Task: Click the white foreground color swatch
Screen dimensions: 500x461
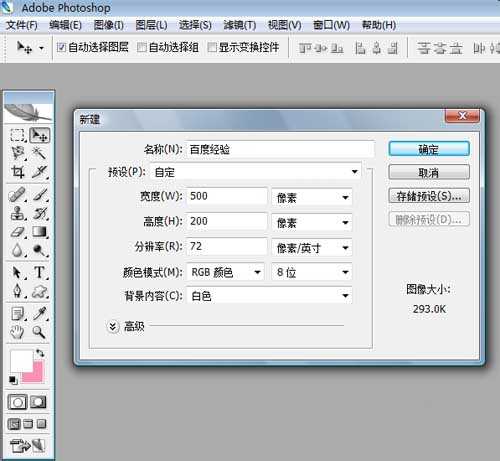Action: point(21,361)
